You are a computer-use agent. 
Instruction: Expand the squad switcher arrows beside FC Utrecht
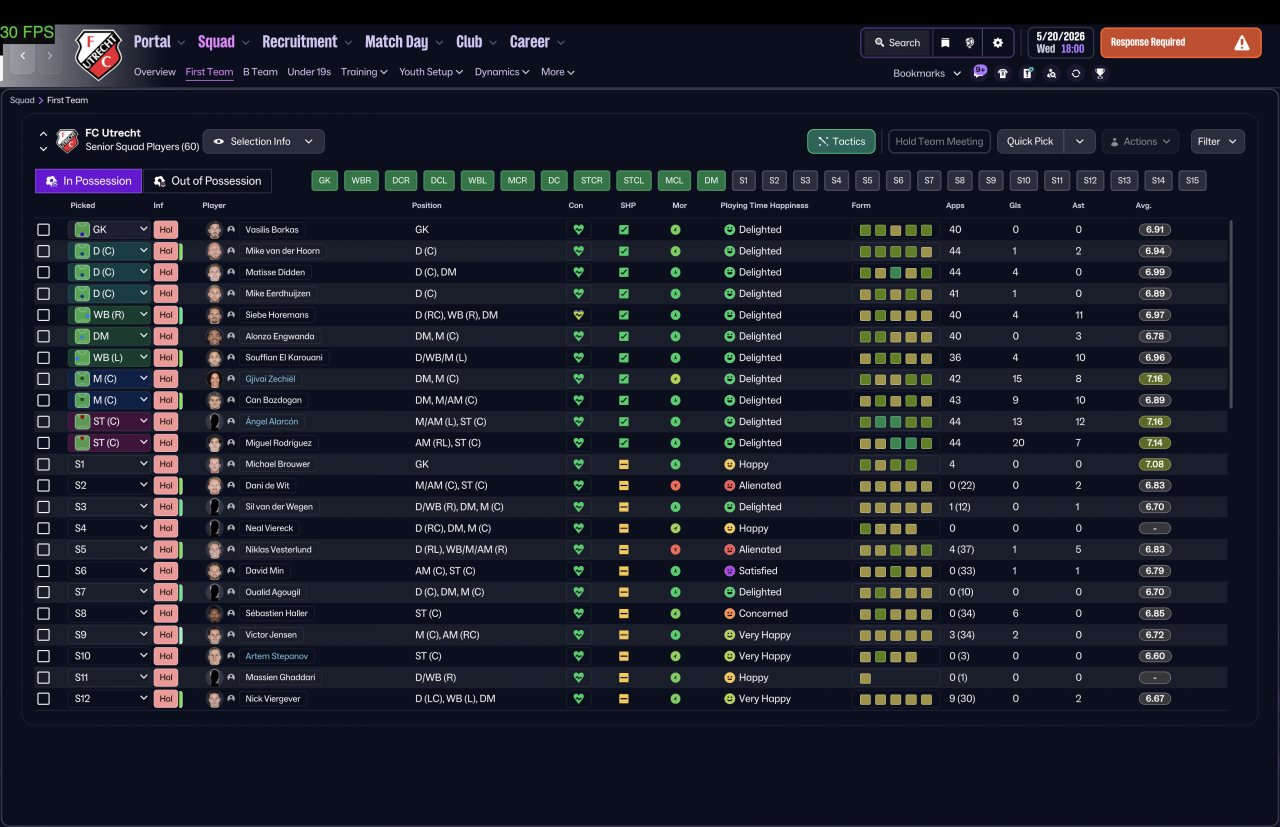coord(43,141)
